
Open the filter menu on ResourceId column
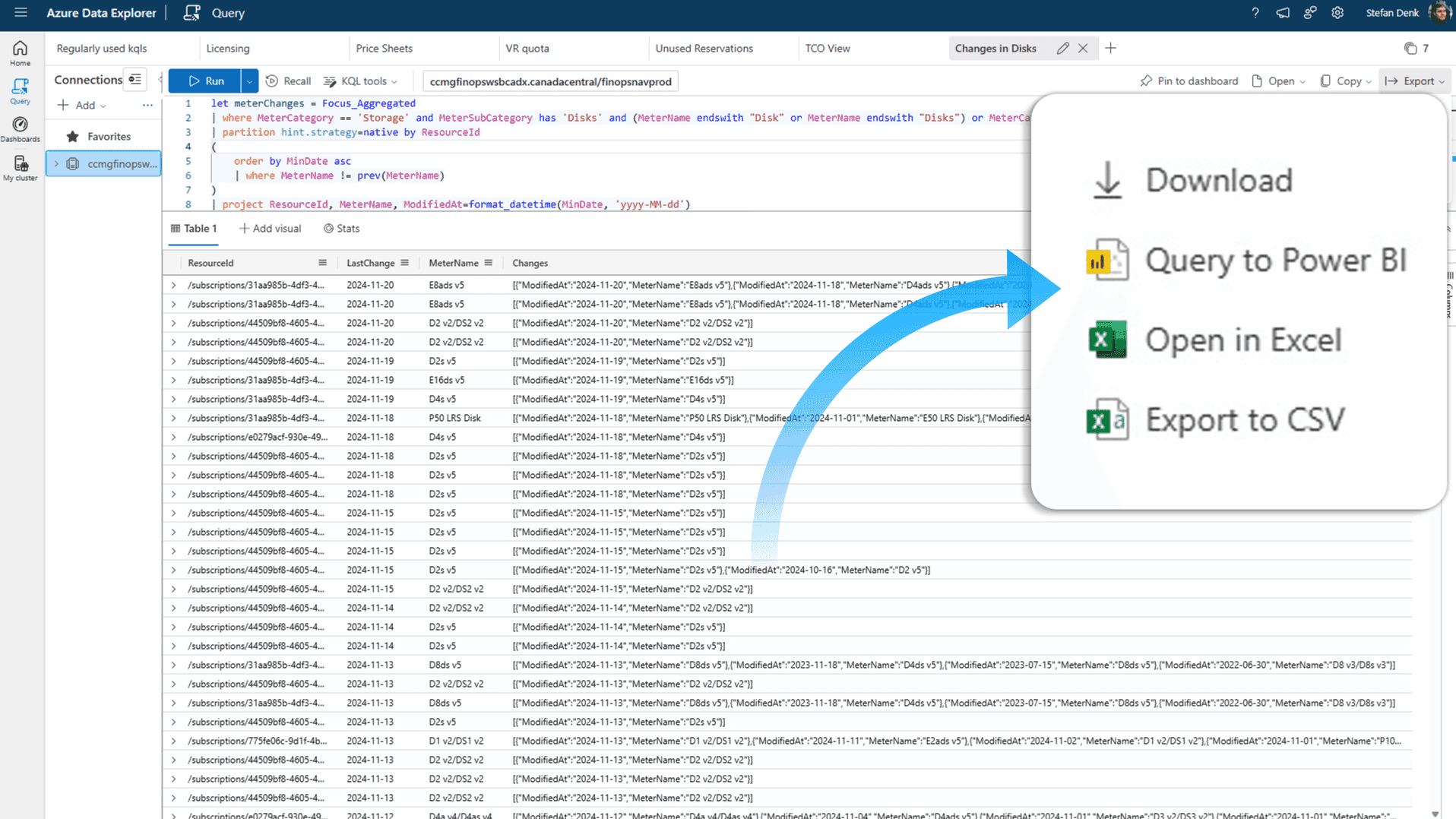point(322,262)
